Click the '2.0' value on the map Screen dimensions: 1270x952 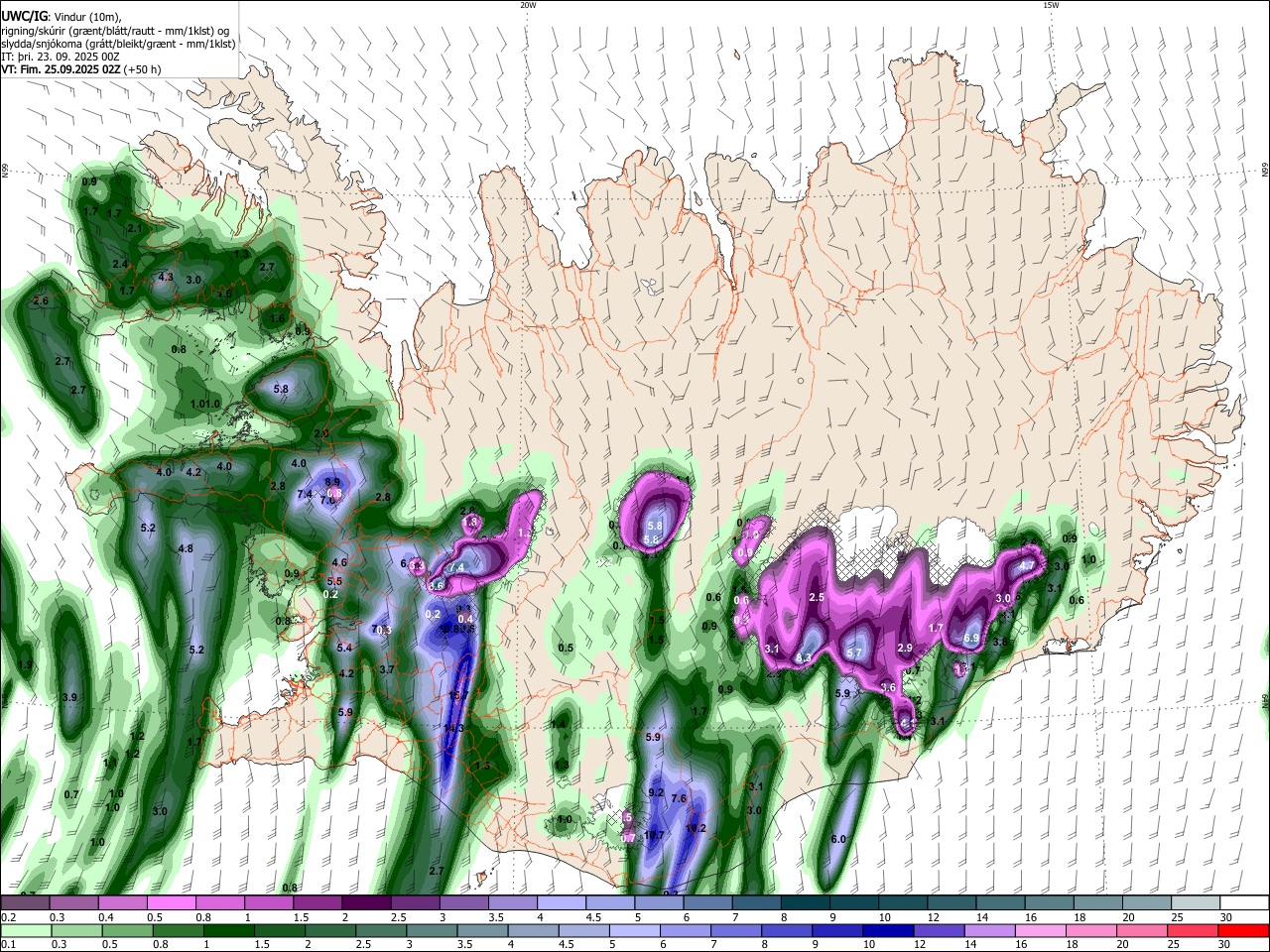click(x=320, y=433)
